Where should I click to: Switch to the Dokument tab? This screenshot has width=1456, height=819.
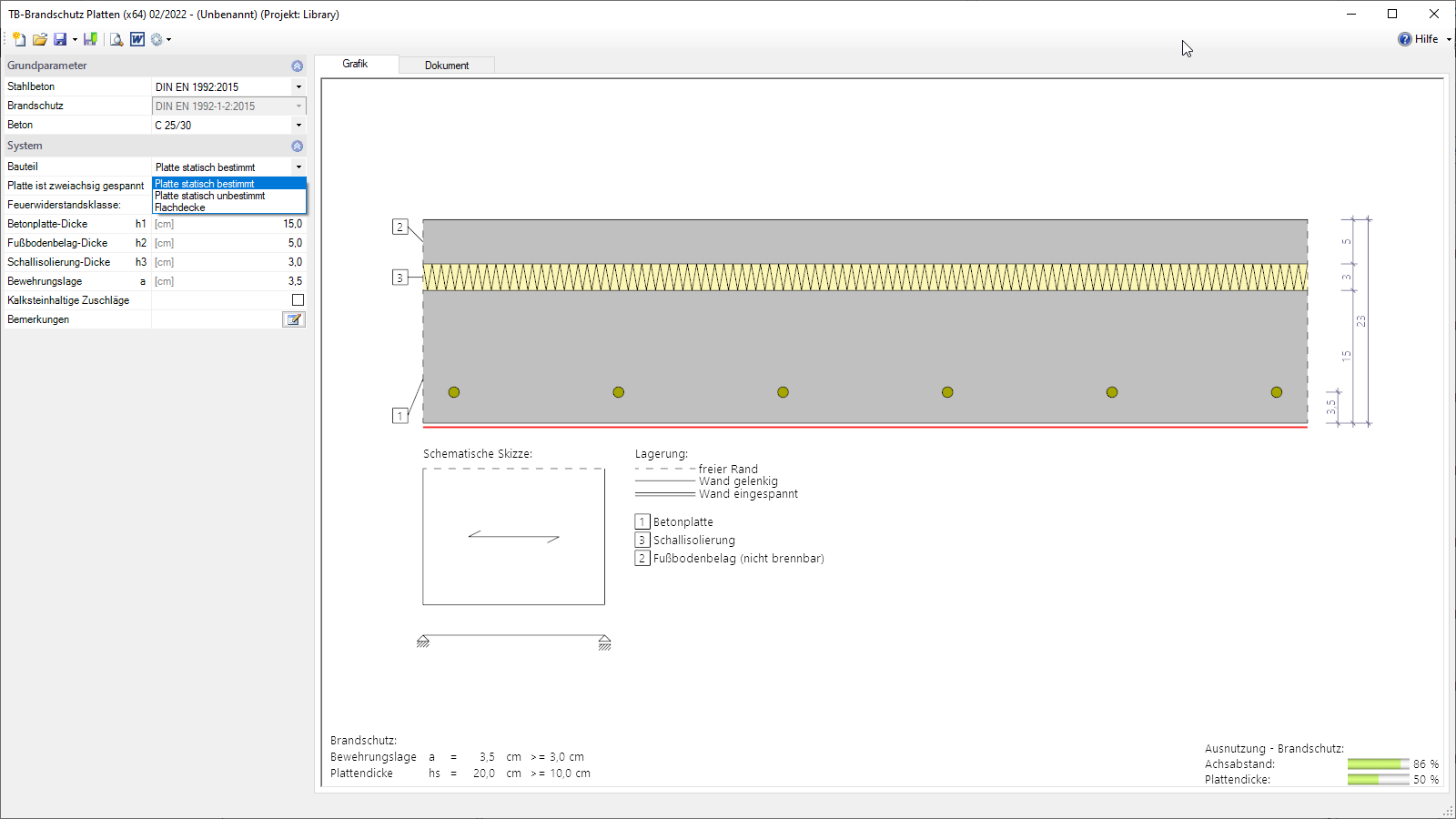[x=447, y=66]
